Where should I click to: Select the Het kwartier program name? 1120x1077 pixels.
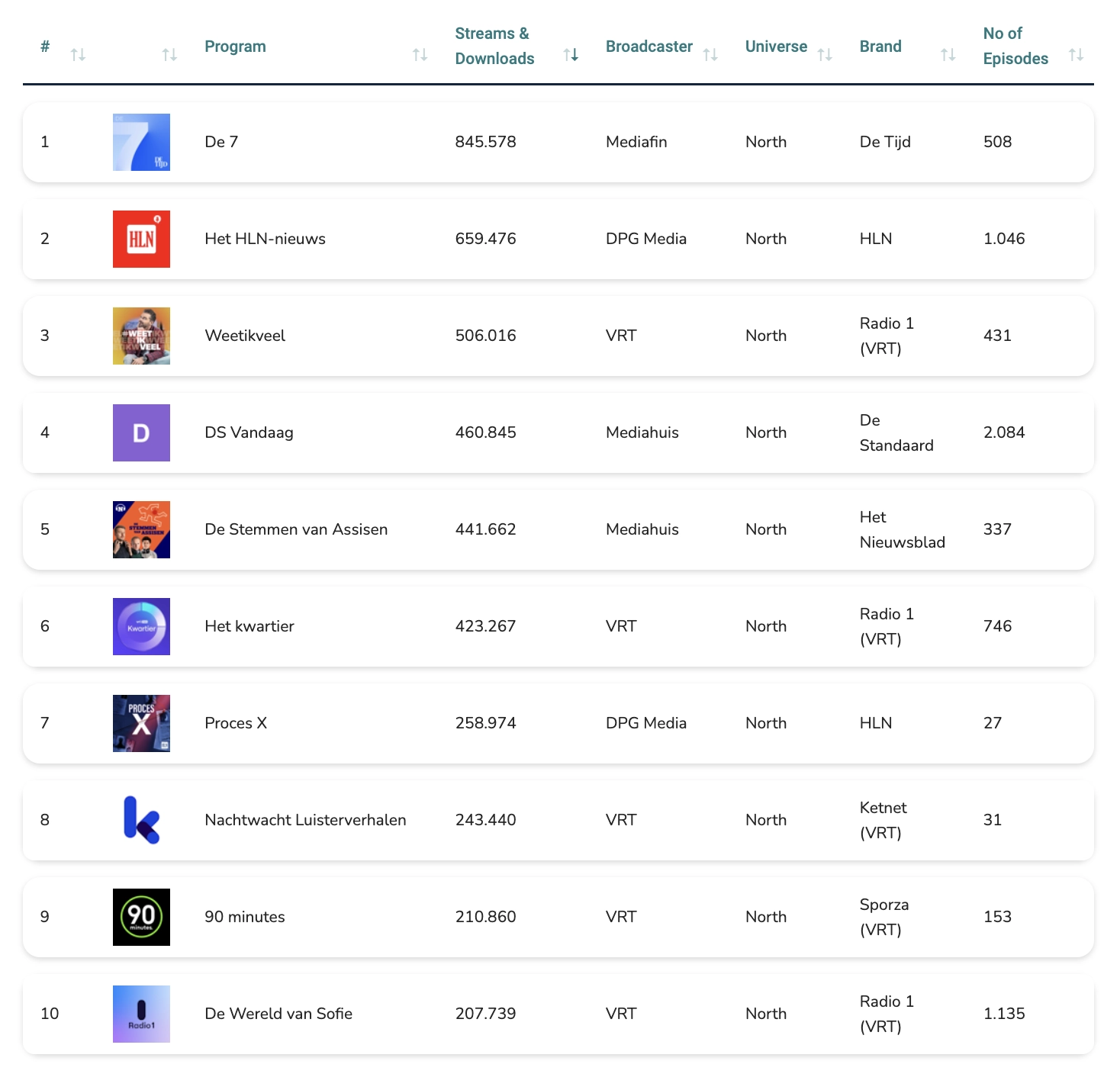tap(249, 626)
